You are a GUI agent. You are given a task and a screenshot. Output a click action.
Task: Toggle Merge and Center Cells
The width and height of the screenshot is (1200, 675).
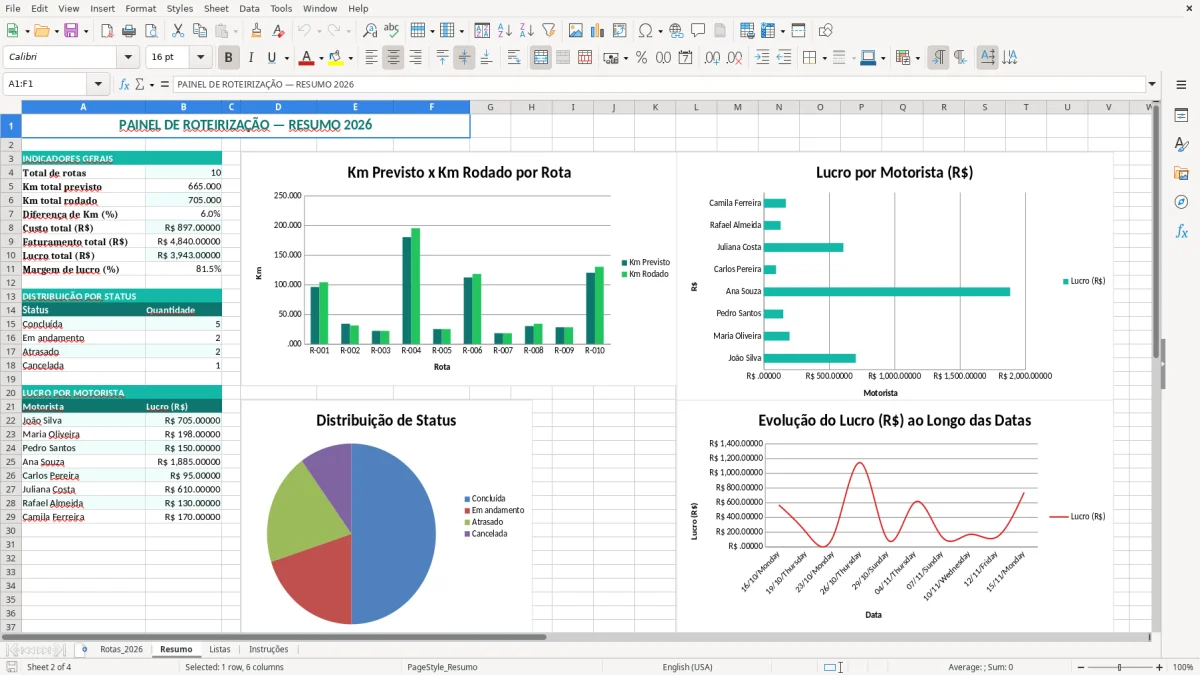pos(541,58)
